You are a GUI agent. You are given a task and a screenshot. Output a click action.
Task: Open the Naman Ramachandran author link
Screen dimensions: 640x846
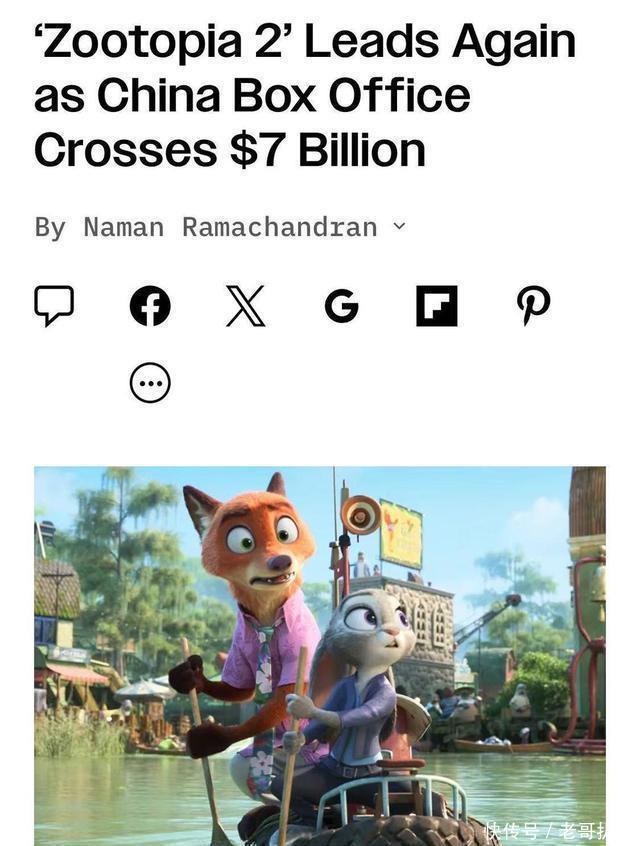pos(230,227)
